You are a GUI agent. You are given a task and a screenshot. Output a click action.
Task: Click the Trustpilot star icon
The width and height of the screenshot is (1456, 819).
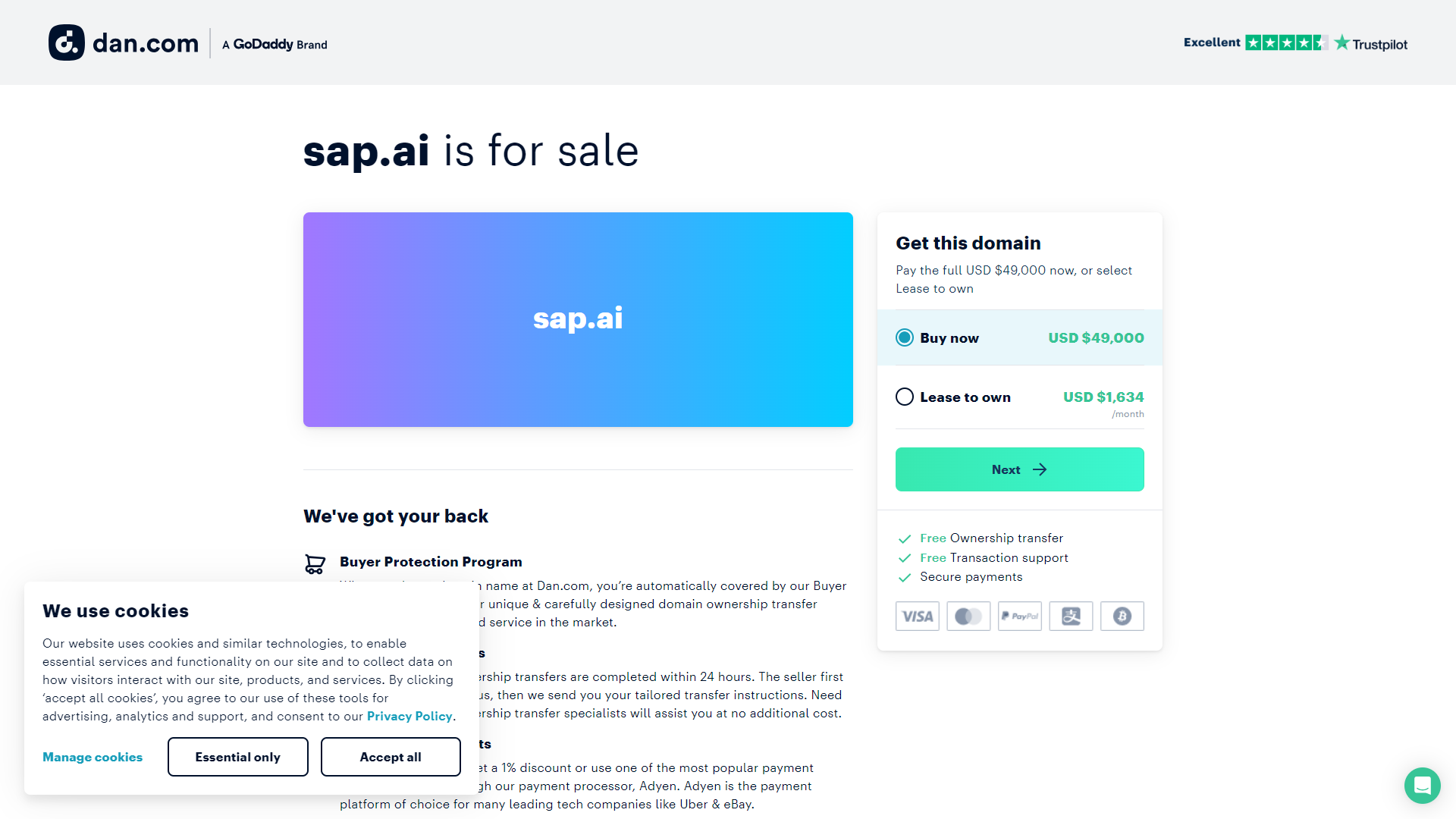[x=1342, y=43]
